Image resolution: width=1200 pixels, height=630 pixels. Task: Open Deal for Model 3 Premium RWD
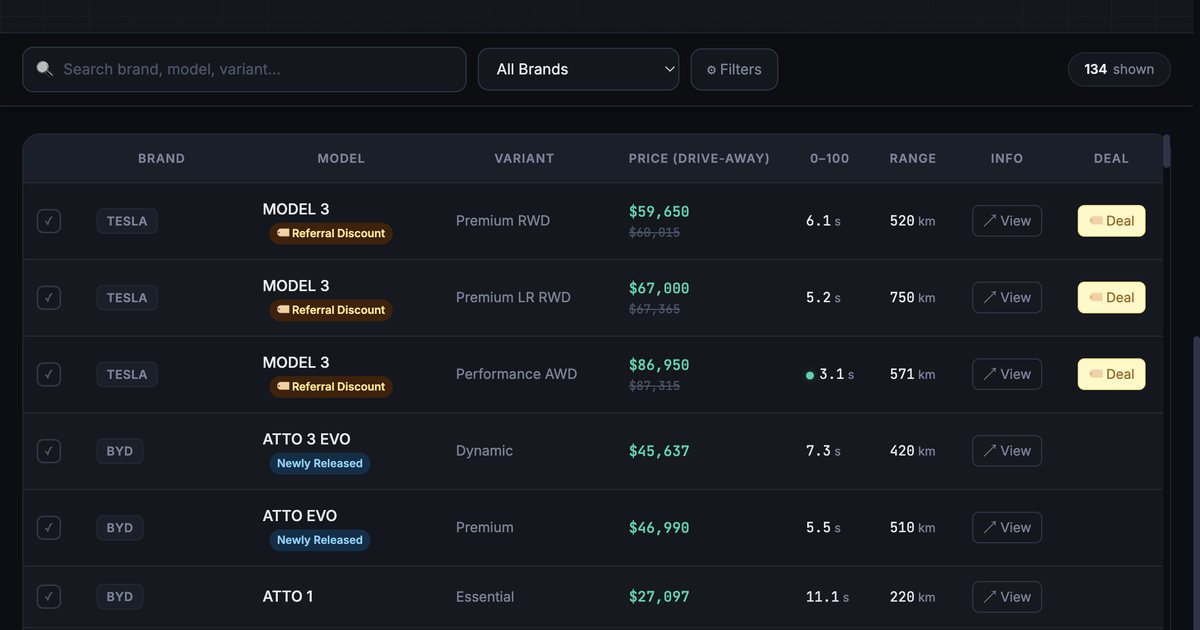(x=1111, y=221)
